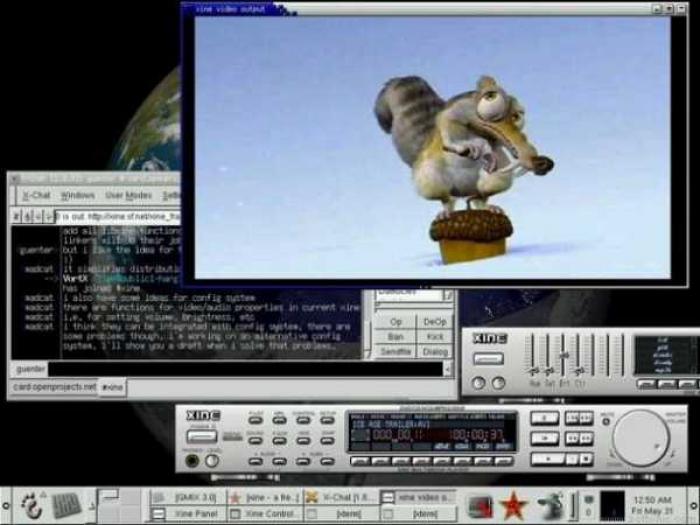Viewport: 700px width, 525px height.
Task: Click the SNAP snapshot button on Xine panel
Action: point(327,440)
